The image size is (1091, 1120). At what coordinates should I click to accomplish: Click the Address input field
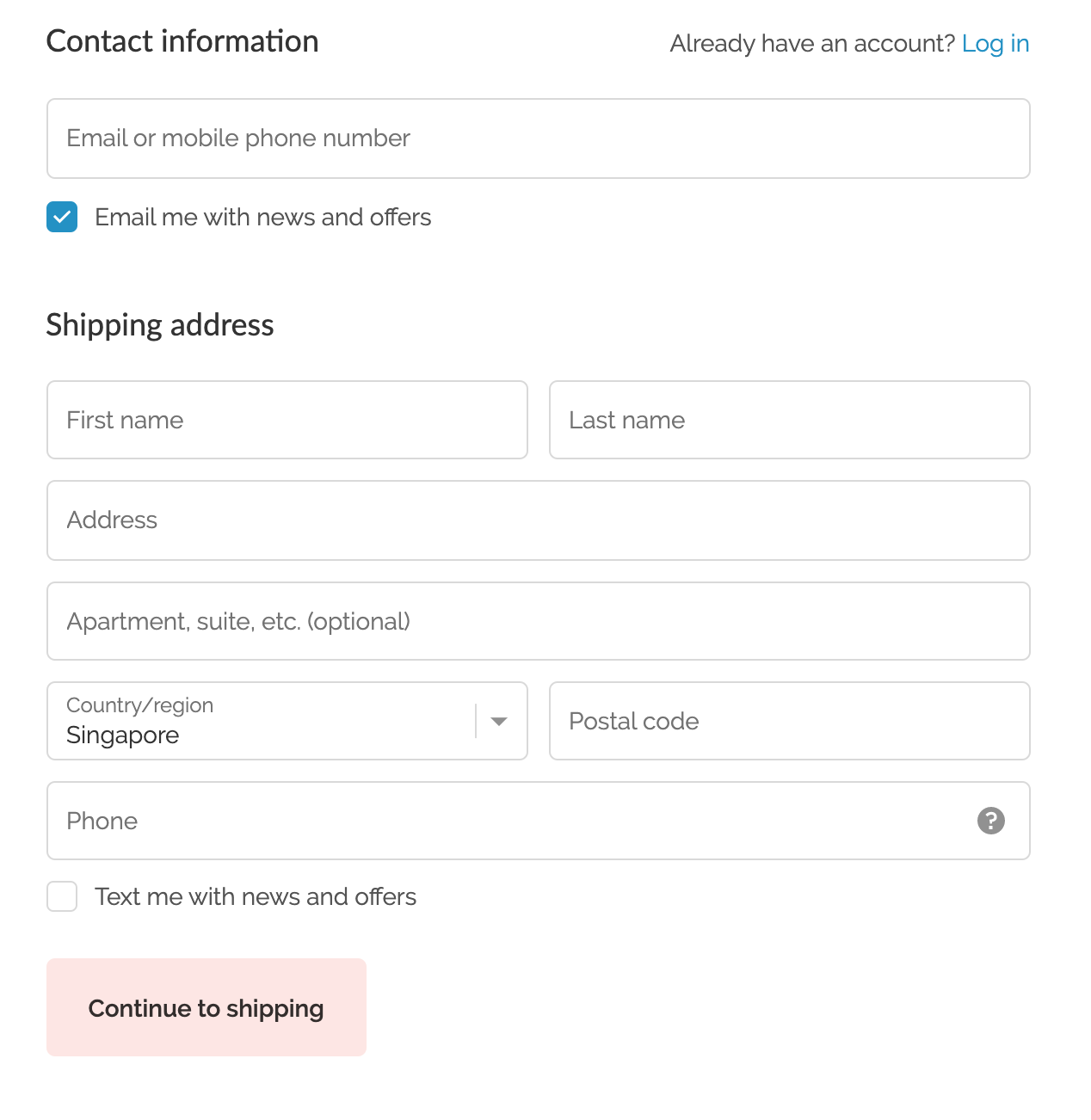[538, 520]
